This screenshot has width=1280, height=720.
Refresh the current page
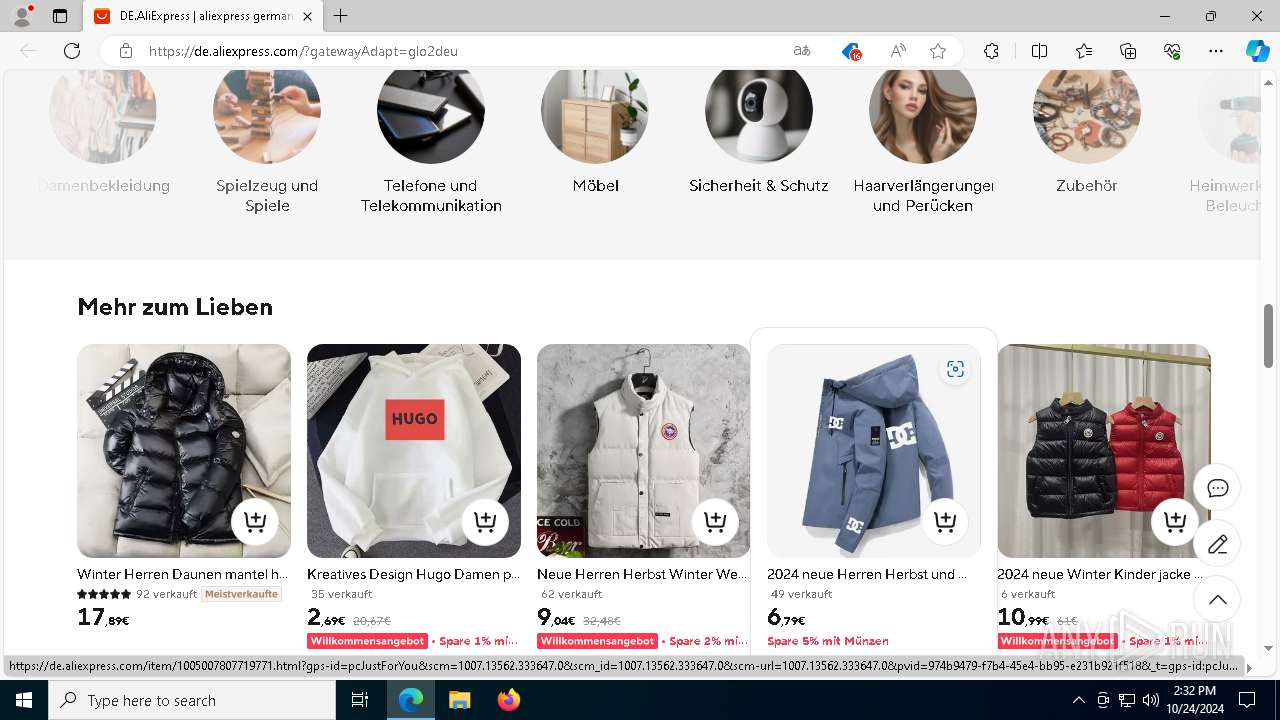[72, 51]
